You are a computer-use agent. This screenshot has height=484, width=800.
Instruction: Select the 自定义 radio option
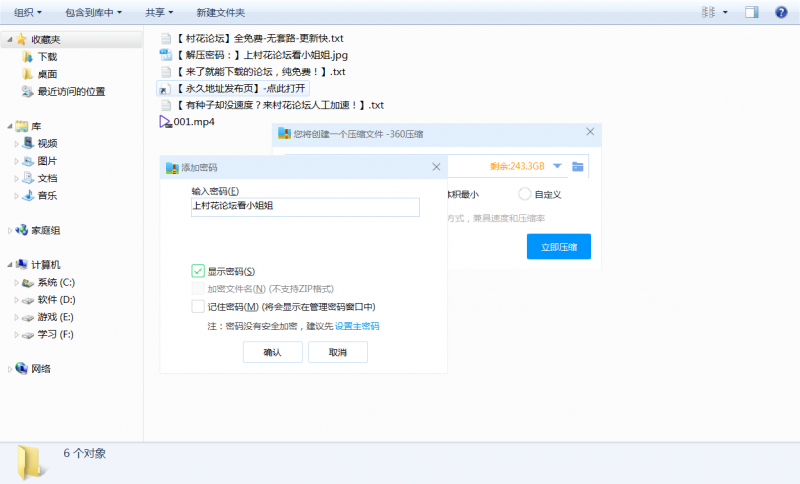pos(525,194)
